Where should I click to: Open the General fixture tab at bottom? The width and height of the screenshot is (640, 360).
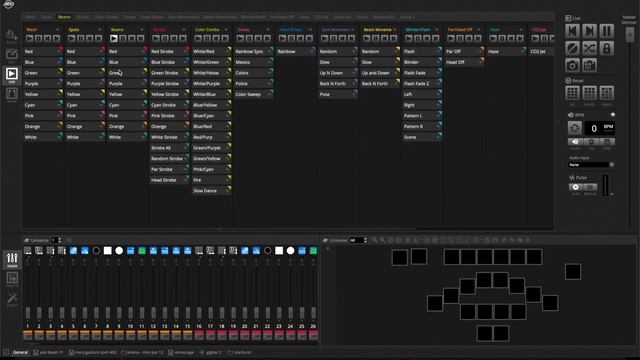[x=20, y=352]
